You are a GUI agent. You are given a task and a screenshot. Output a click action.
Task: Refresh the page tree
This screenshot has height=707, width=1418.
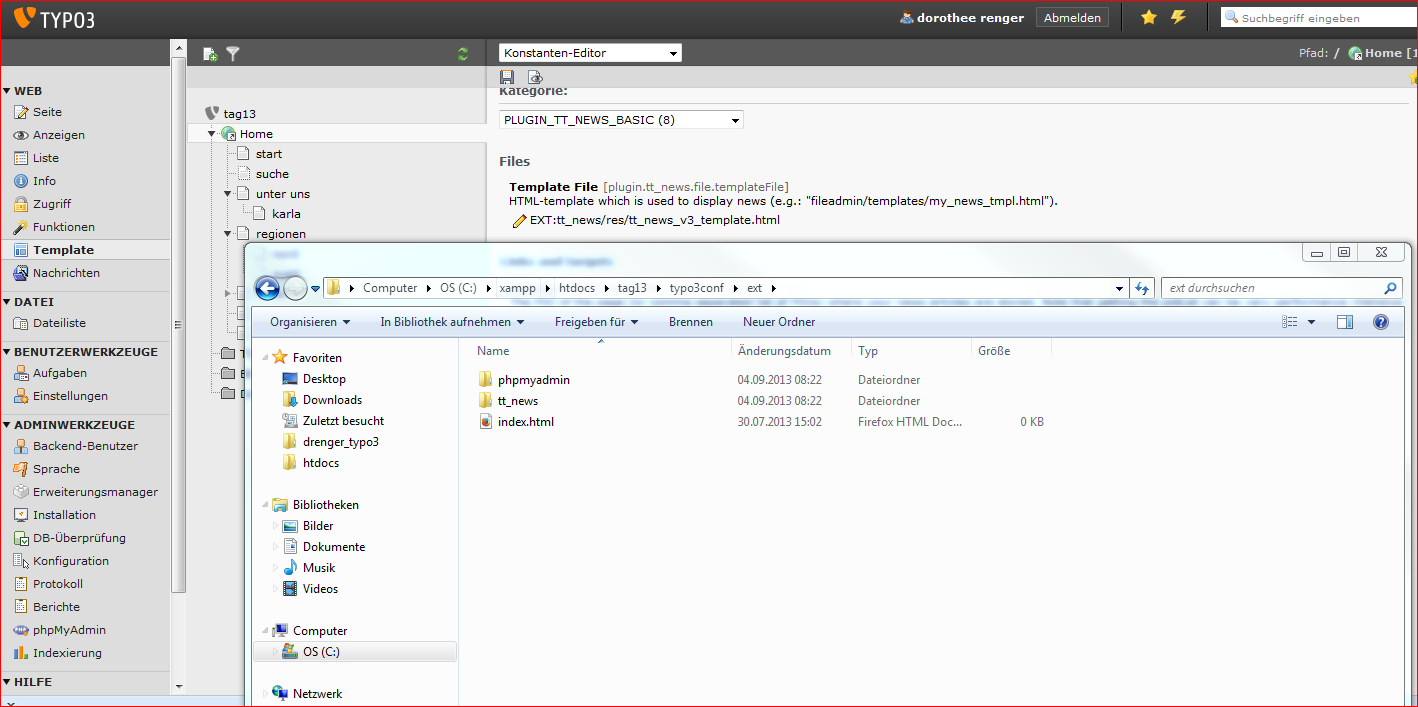pyautogui.click(x=462, y=54)
